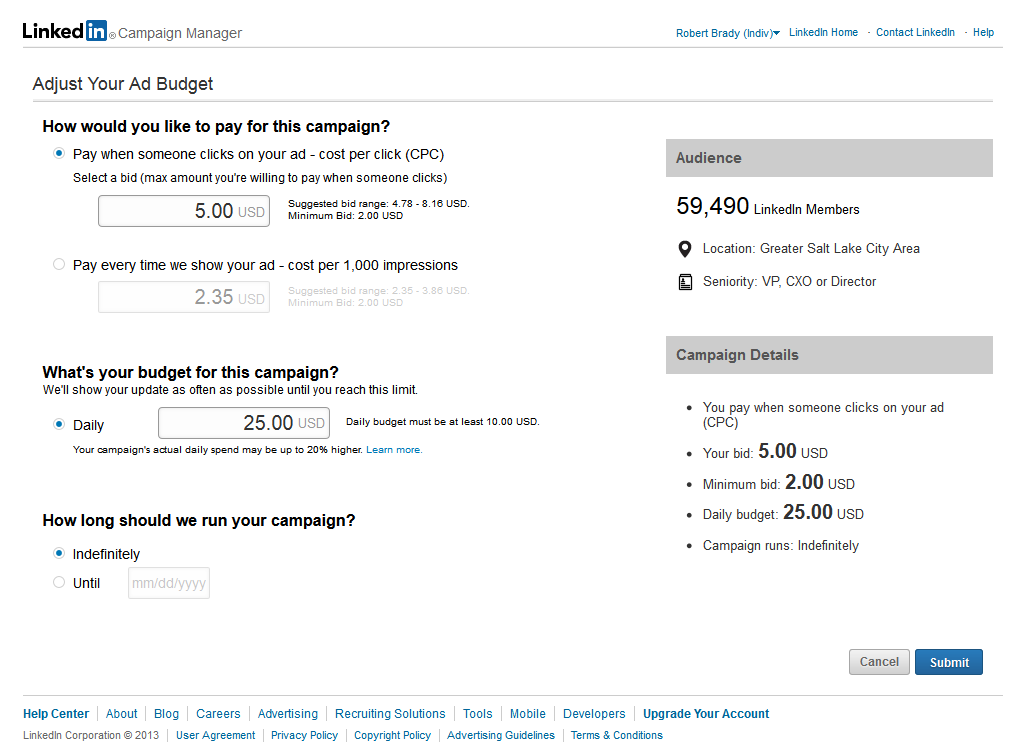Screen dimensions: 1018x748
Task: Click 'Seniority: VP, CXO or Director' text
Action: pyautogui.click(x=789, y=282)
